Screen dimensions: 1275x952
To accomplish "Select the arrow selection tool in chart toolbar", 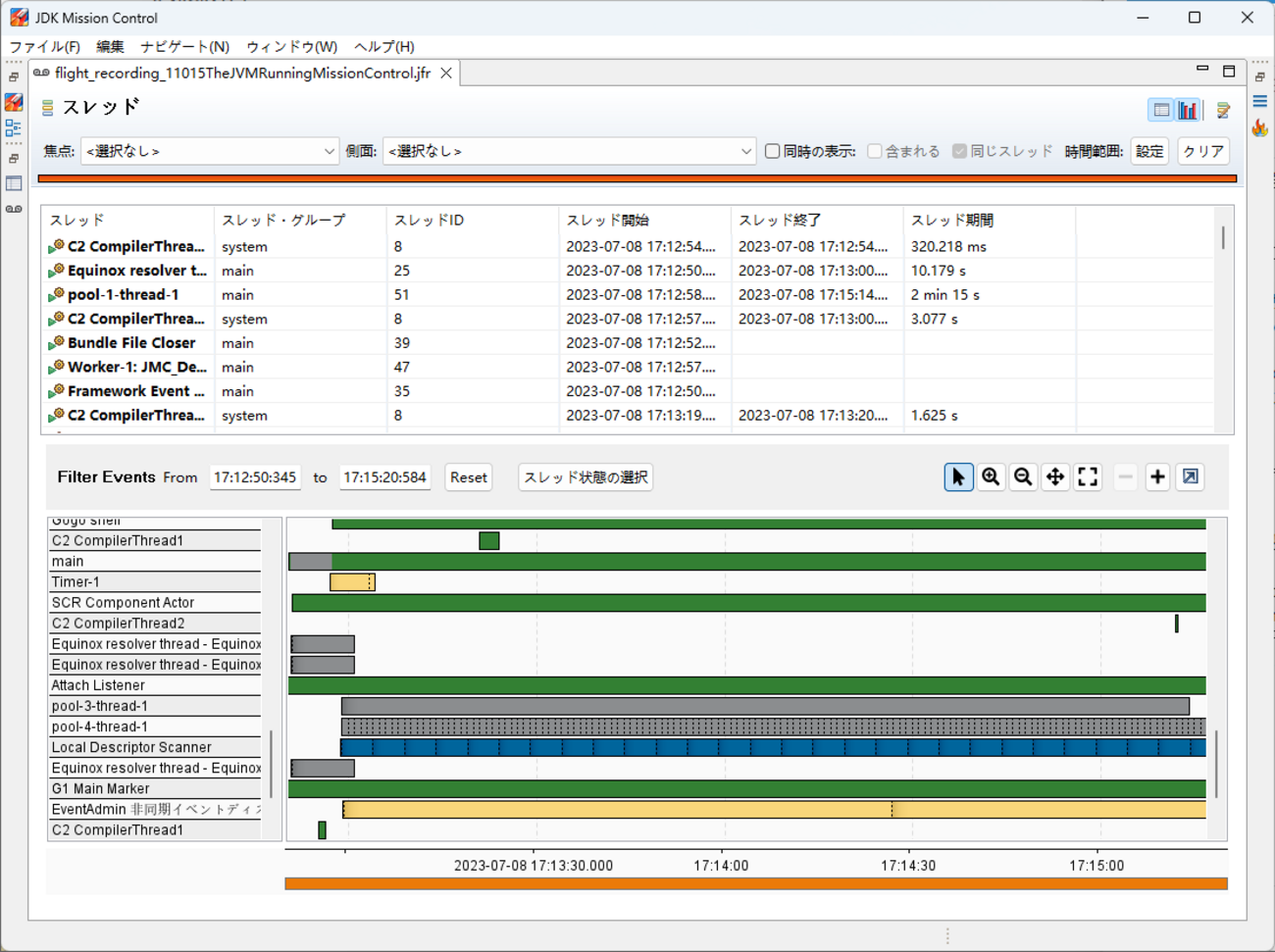I will click(958, 477).
